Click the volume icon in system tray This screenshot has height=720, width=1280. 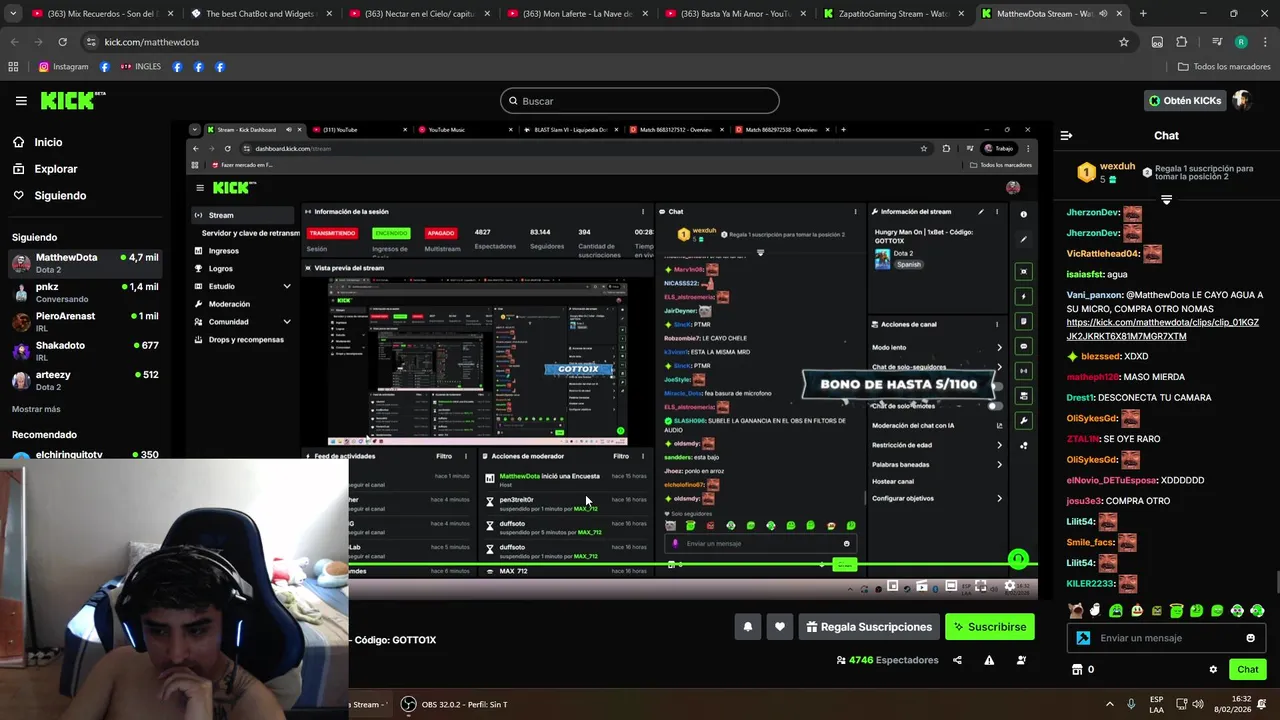tap(1199, 704)
